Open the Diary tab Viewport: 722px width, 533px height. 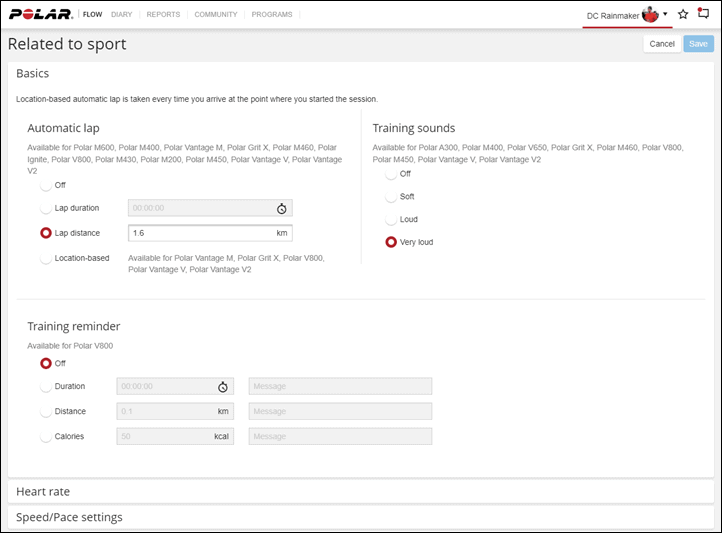pyautogui.click(x=122, y=14)
